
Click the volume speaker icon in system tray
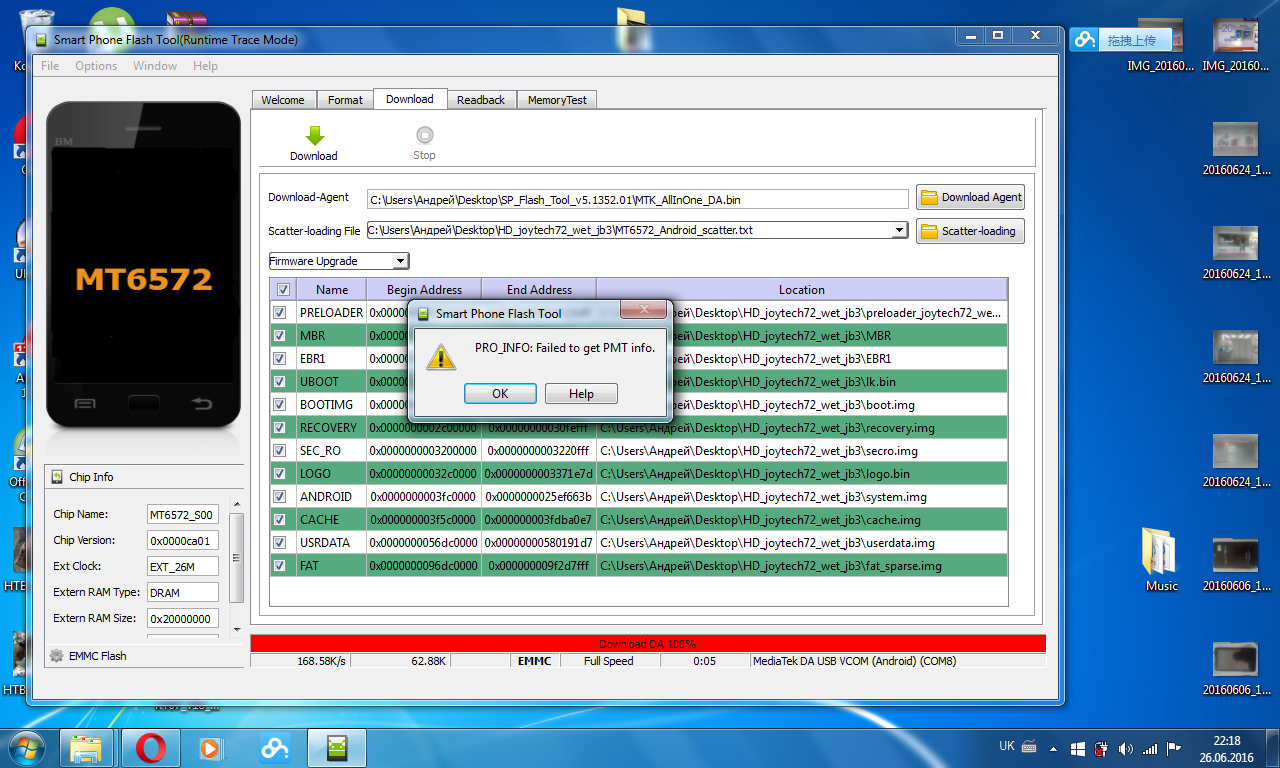[x=1126, y=748]
